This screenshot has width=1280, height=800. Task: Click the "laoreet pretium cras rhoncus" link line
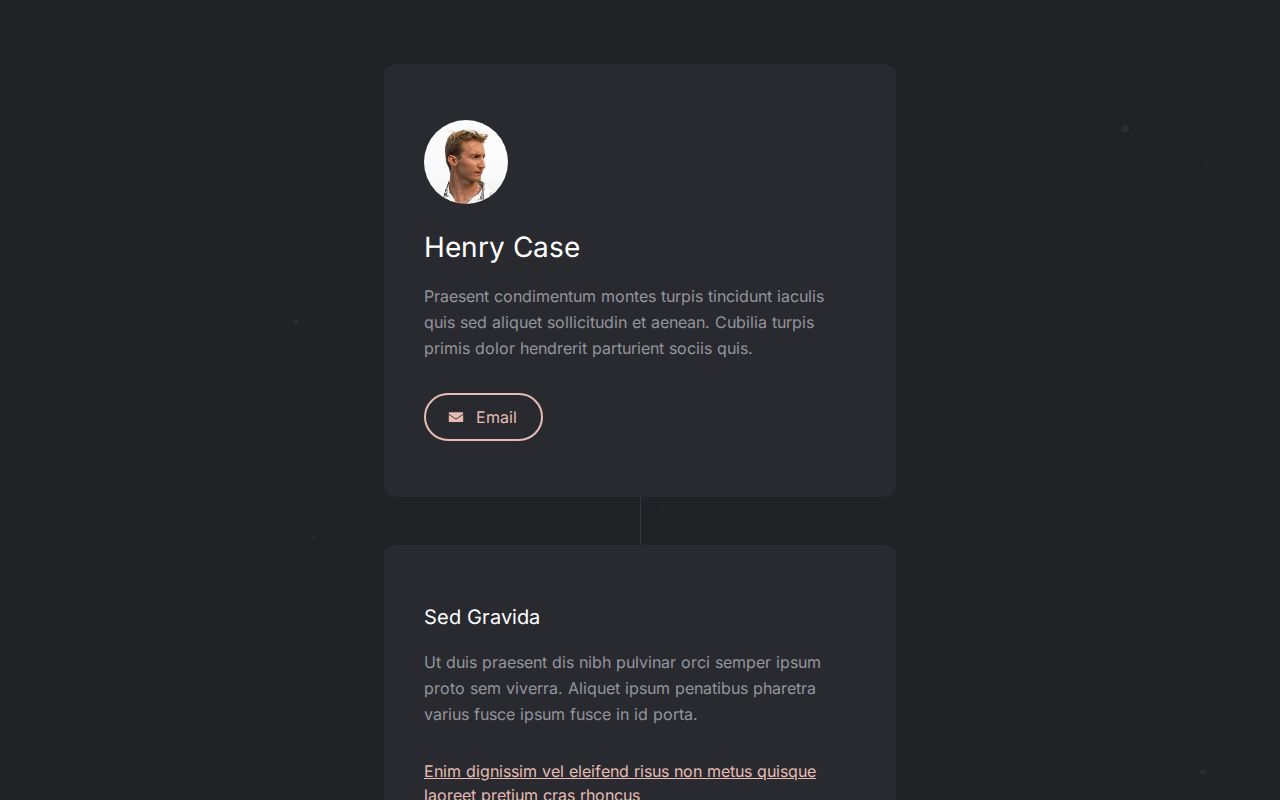[x=532, y=794]
